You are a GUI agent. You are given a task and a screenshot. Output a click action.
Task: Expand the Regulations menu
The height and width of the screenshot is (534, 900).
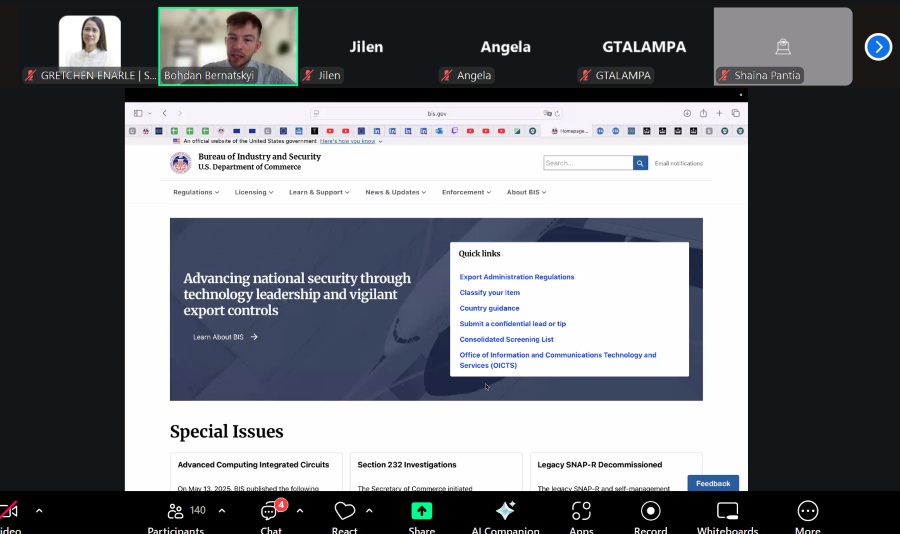[x=196, y=192]
